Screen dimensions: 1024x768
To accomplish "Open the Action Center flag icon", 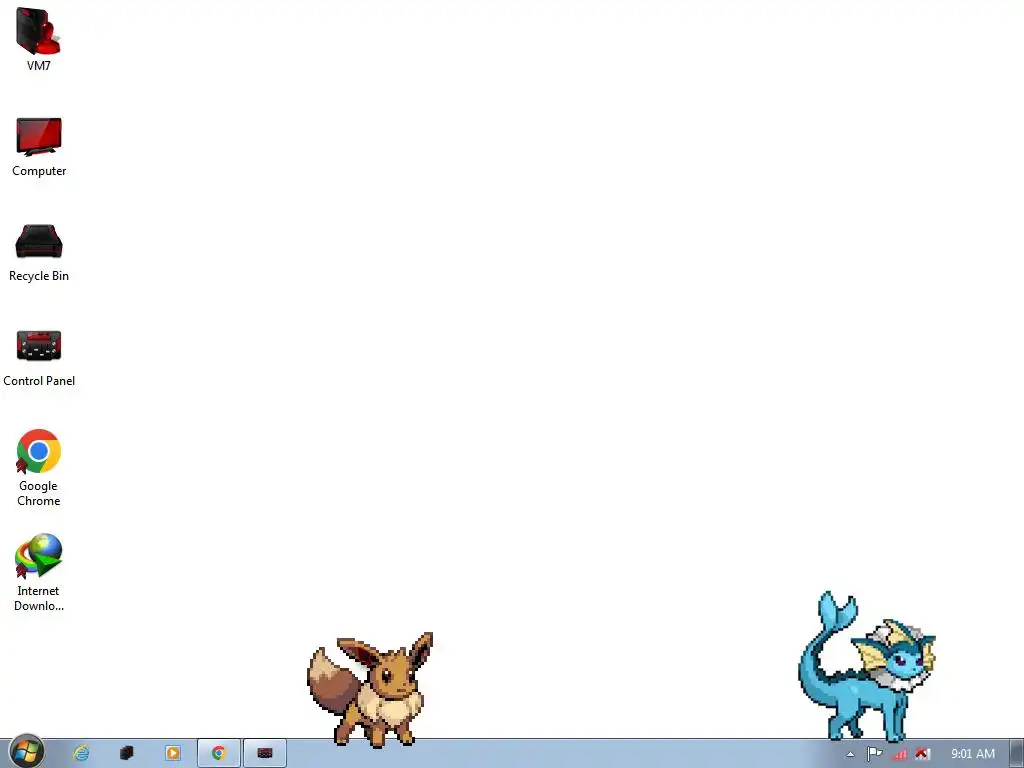I will 874,754.
